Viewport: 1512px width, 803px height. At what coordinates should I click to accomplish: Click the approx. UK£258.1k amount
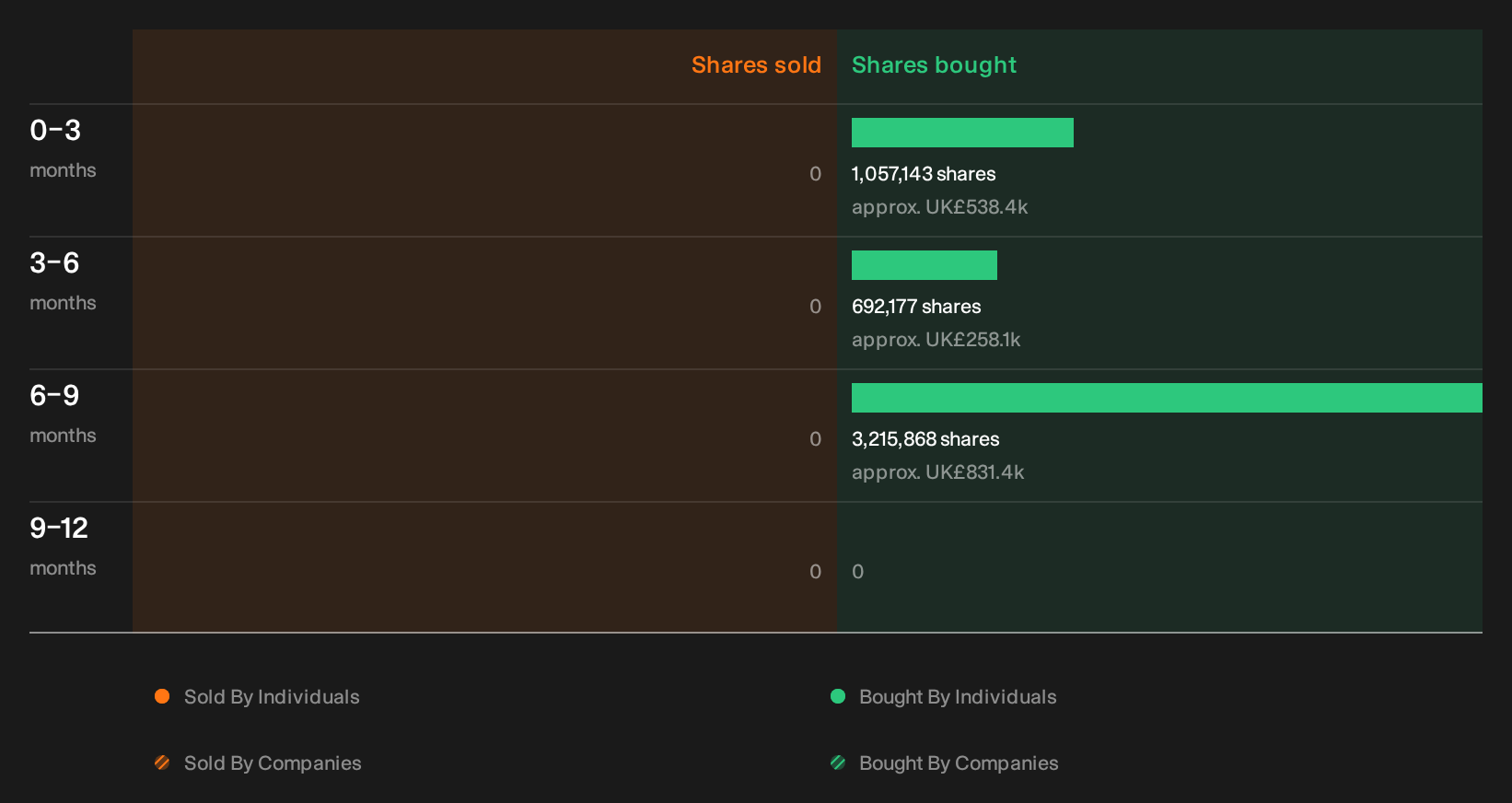pos(936,340)
